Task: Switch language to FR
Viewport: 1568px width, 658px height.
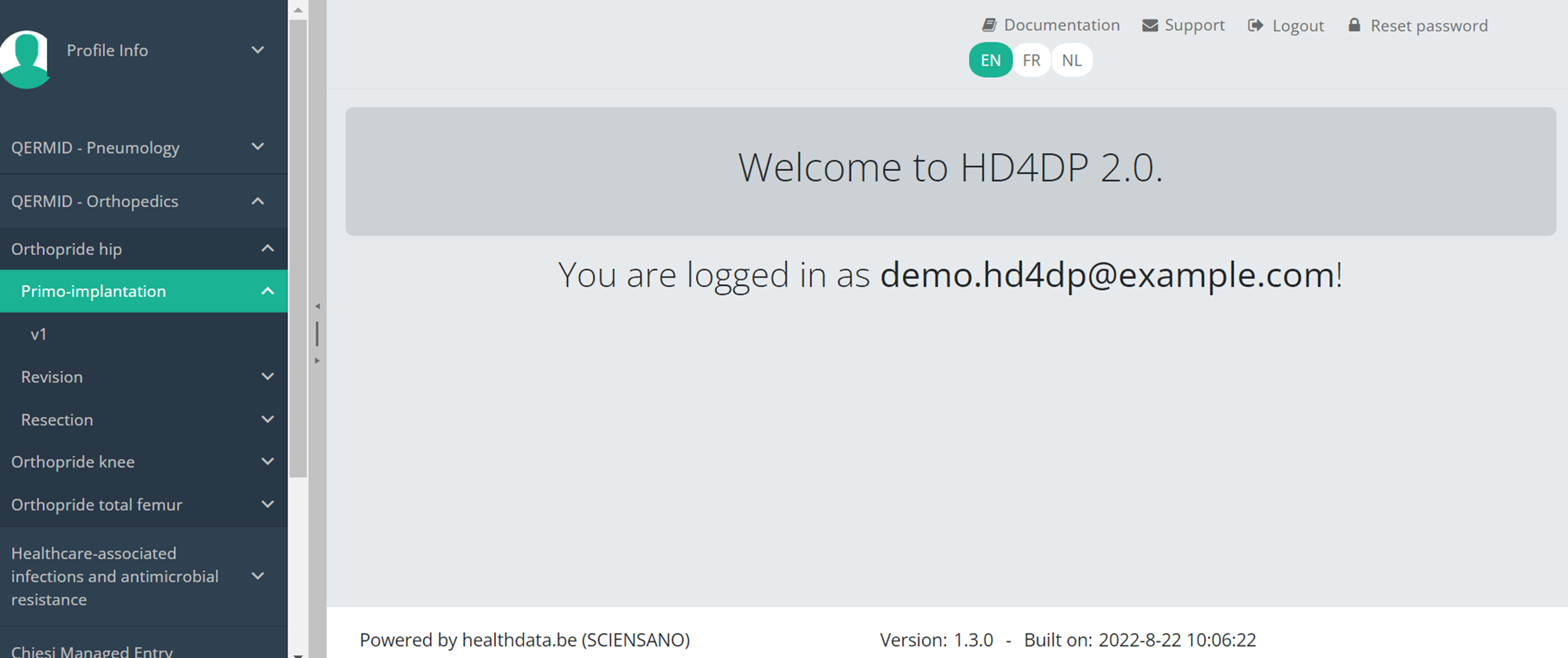Action: coord(1031,60)
